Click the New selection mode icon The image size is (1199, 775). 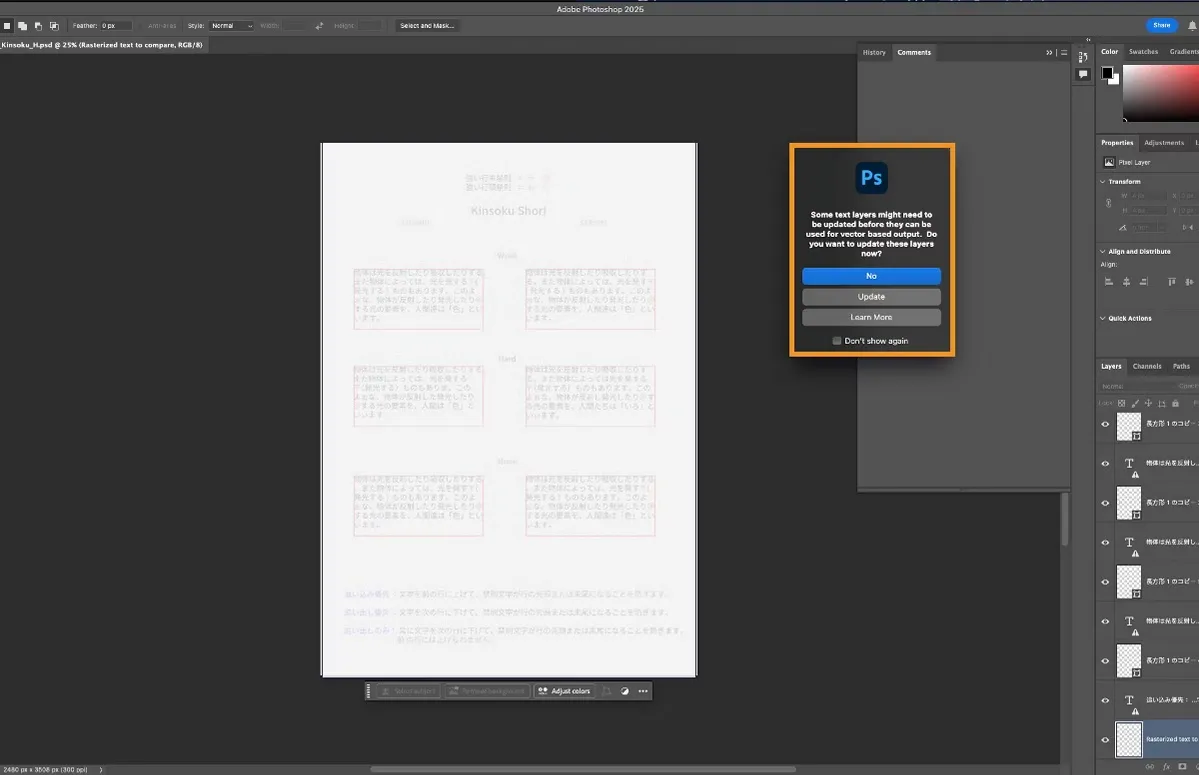7,25
